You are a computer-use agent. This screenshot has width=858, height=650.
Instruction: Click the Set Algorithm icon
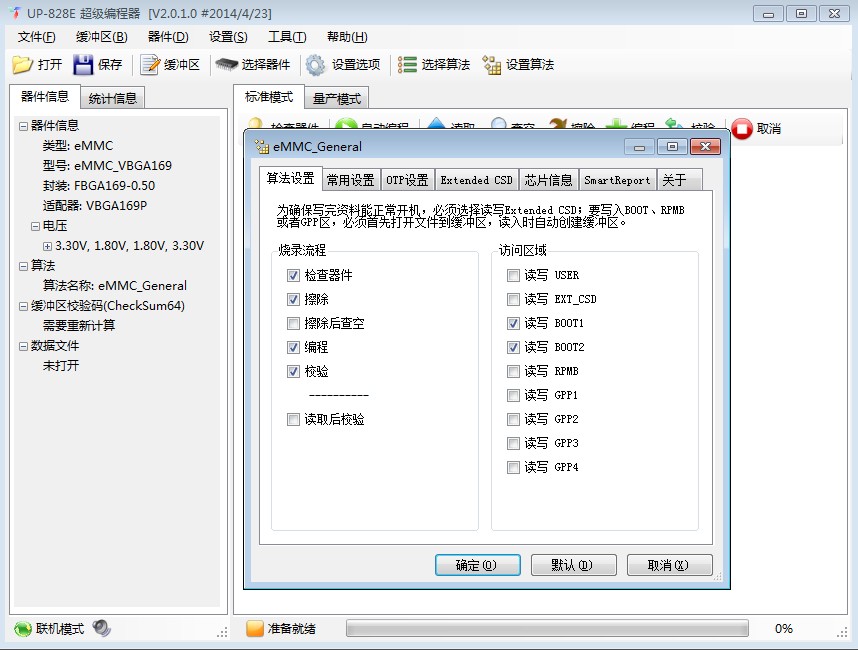pos(491,65)
